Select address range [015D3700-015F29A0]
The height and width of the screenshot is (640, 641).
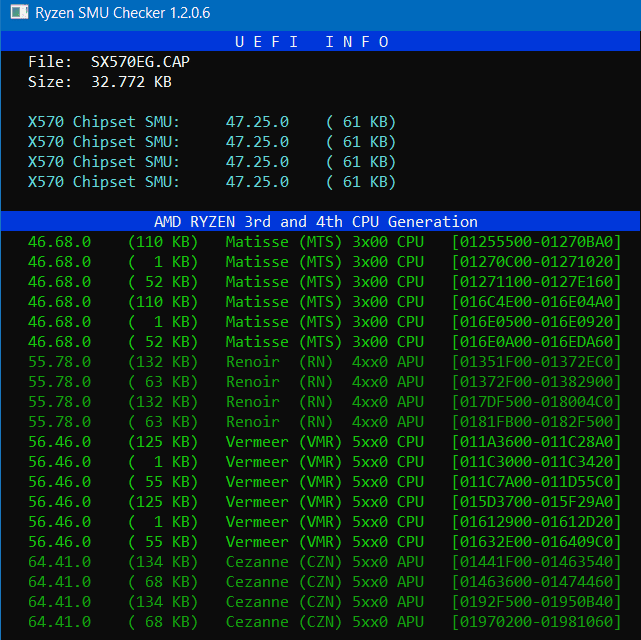pyautogui.click(x=536, y=502)
